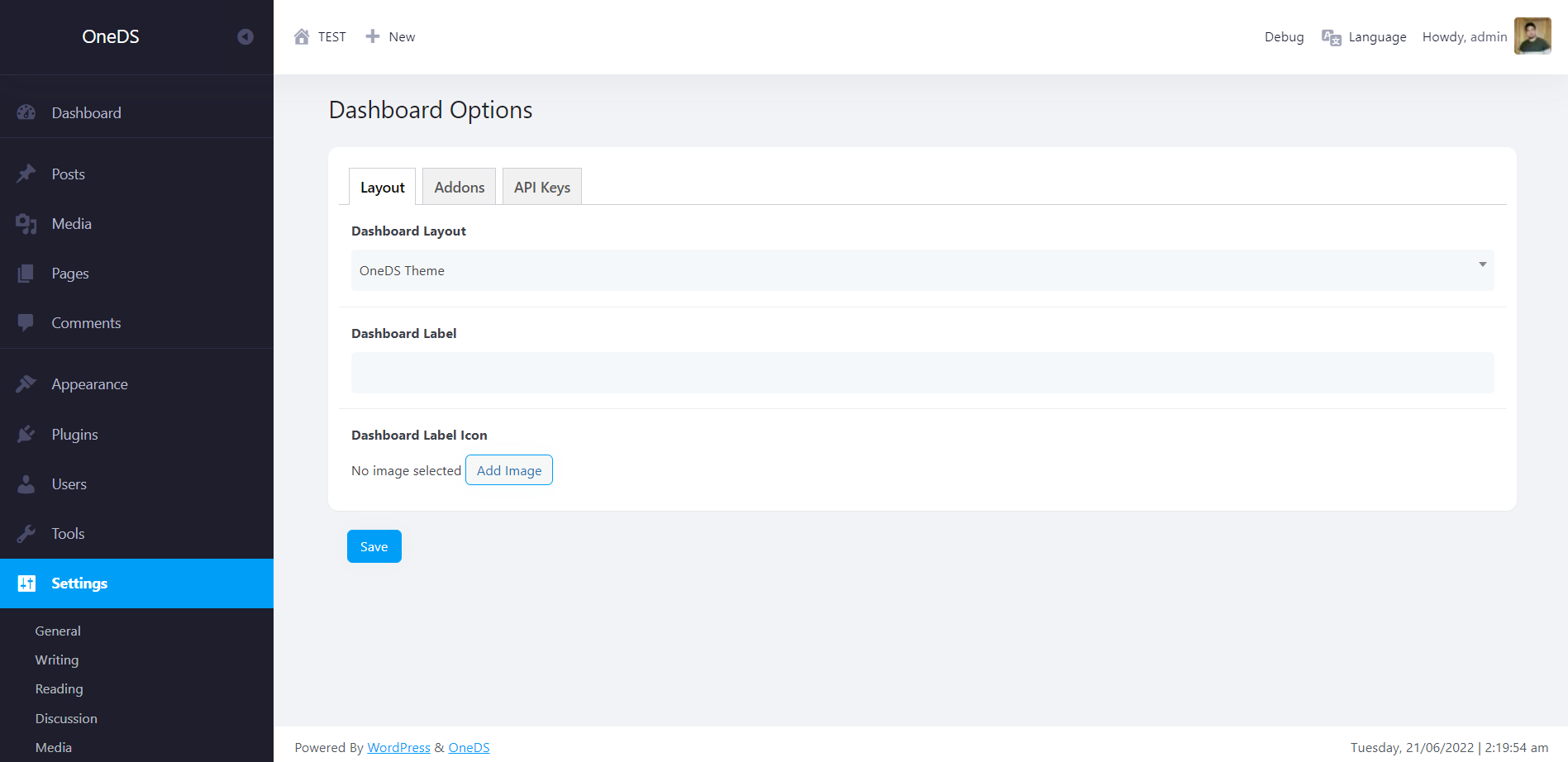Viewport: 1568px width, 762px height.
Task: Select the Settings sidebar item
Action: (x=136, y=583)
